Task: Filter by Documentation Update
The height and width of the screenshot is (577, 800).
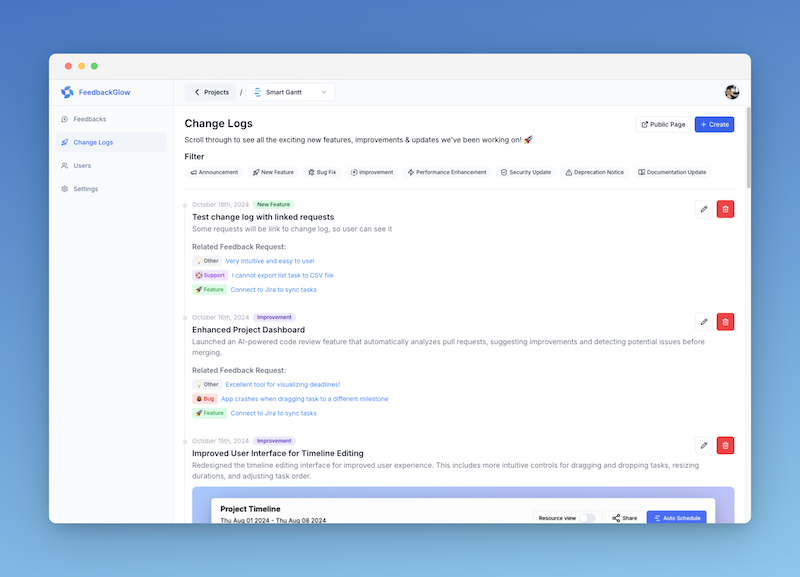Action: click(x=672, y=172)
